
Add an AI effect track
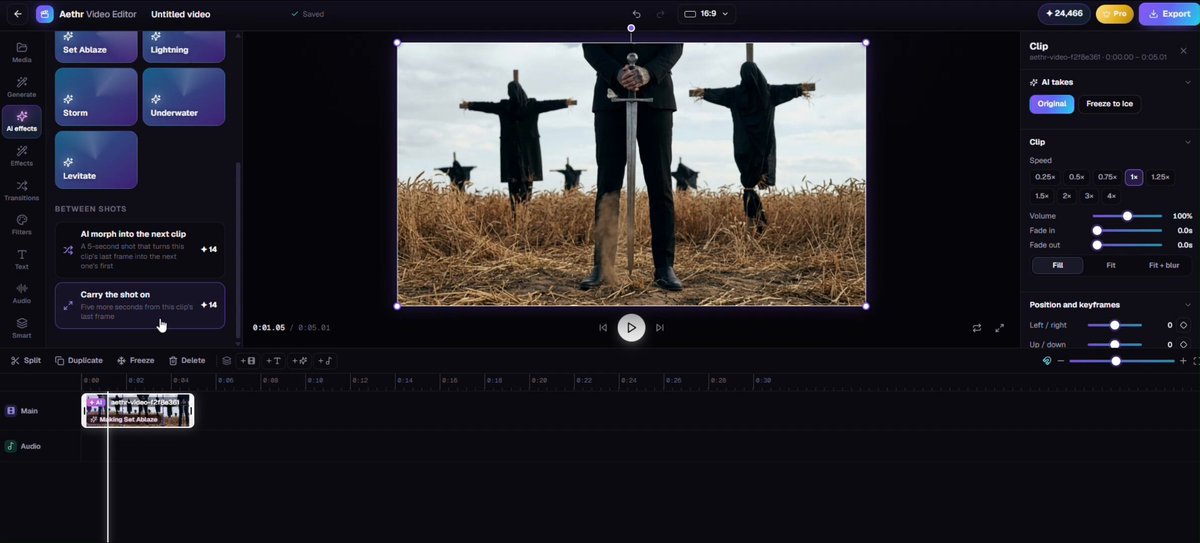300,360
